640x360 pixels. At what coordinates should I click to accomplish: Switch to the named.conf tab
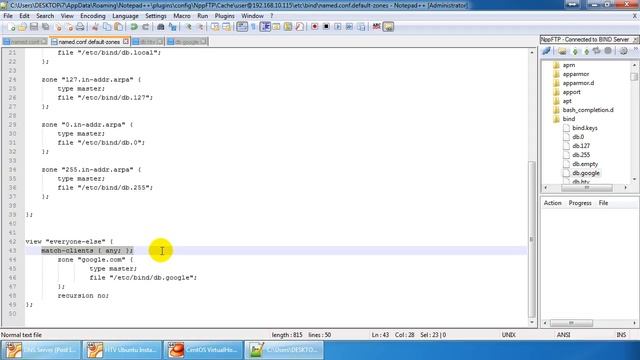pyautogui.click(x=24, y=42)
